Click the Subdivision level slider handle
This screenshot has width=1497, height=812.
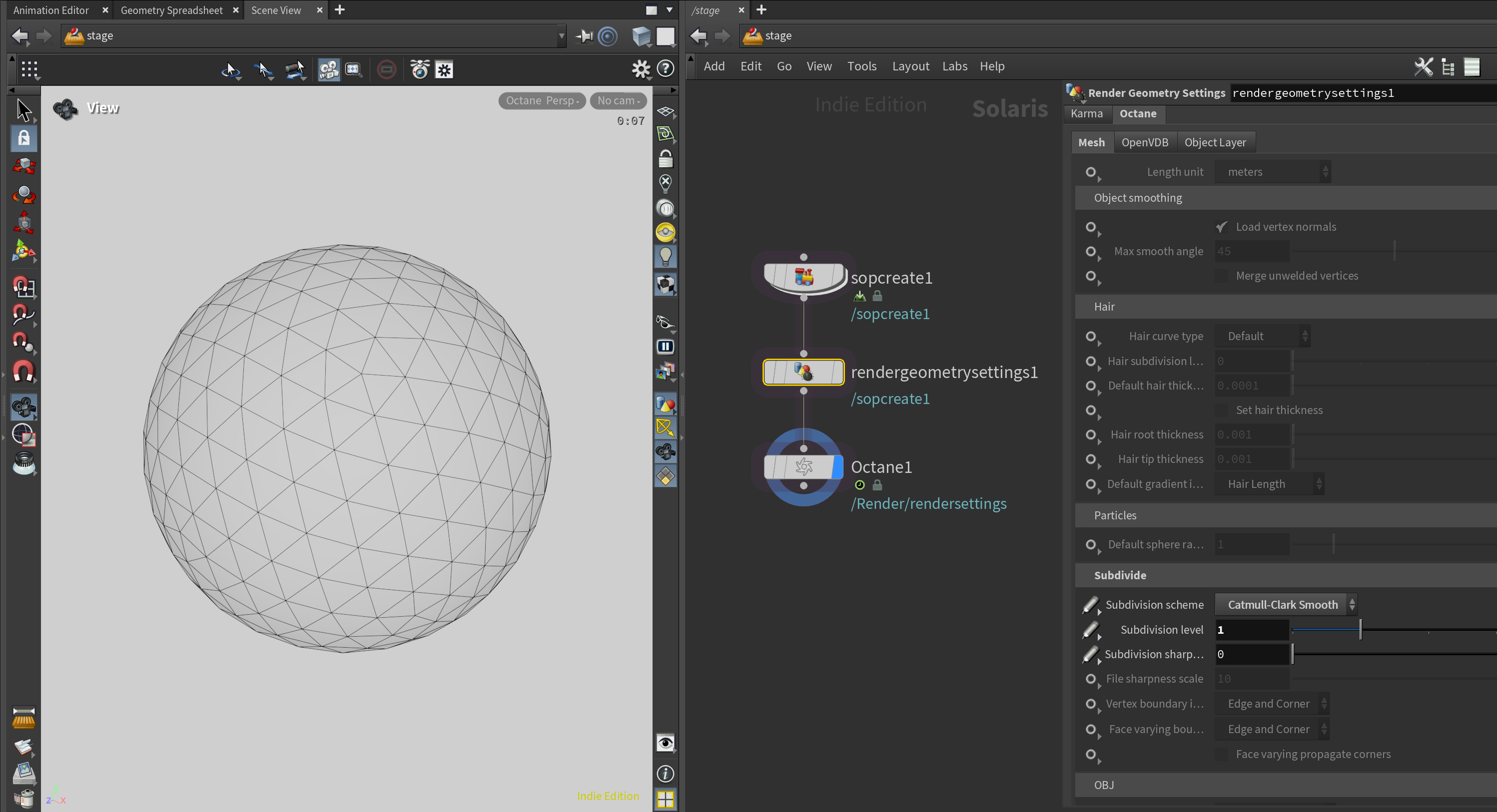[x=1361, y=630]
